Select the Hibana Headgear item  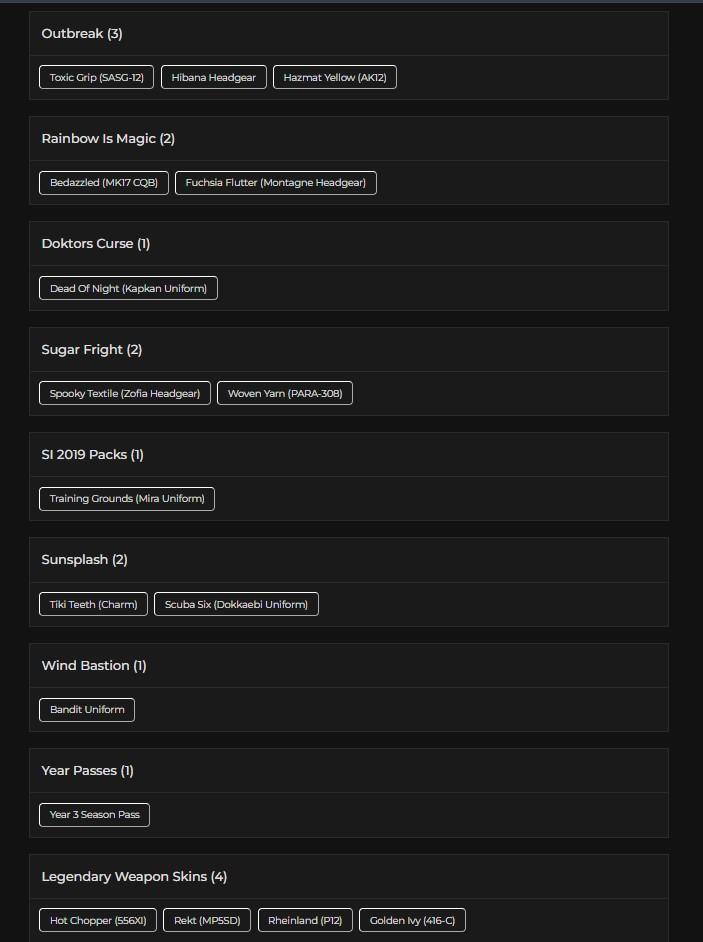(213, 77)
